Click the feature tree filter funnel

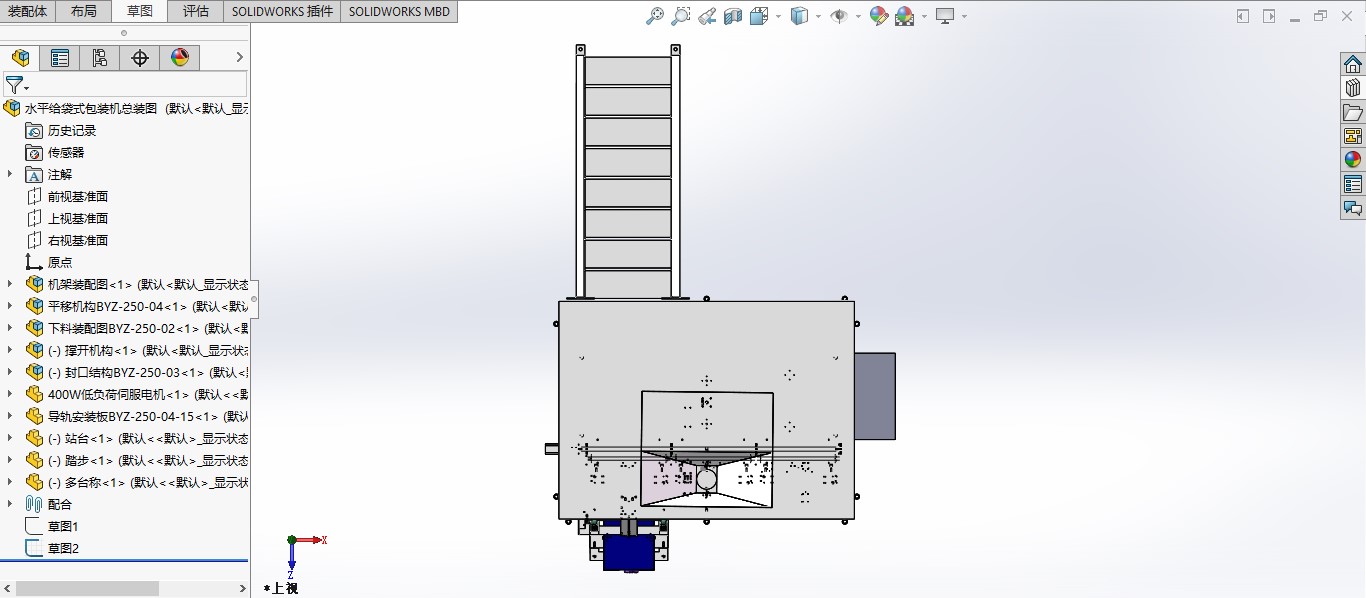(x=15, y=85)
